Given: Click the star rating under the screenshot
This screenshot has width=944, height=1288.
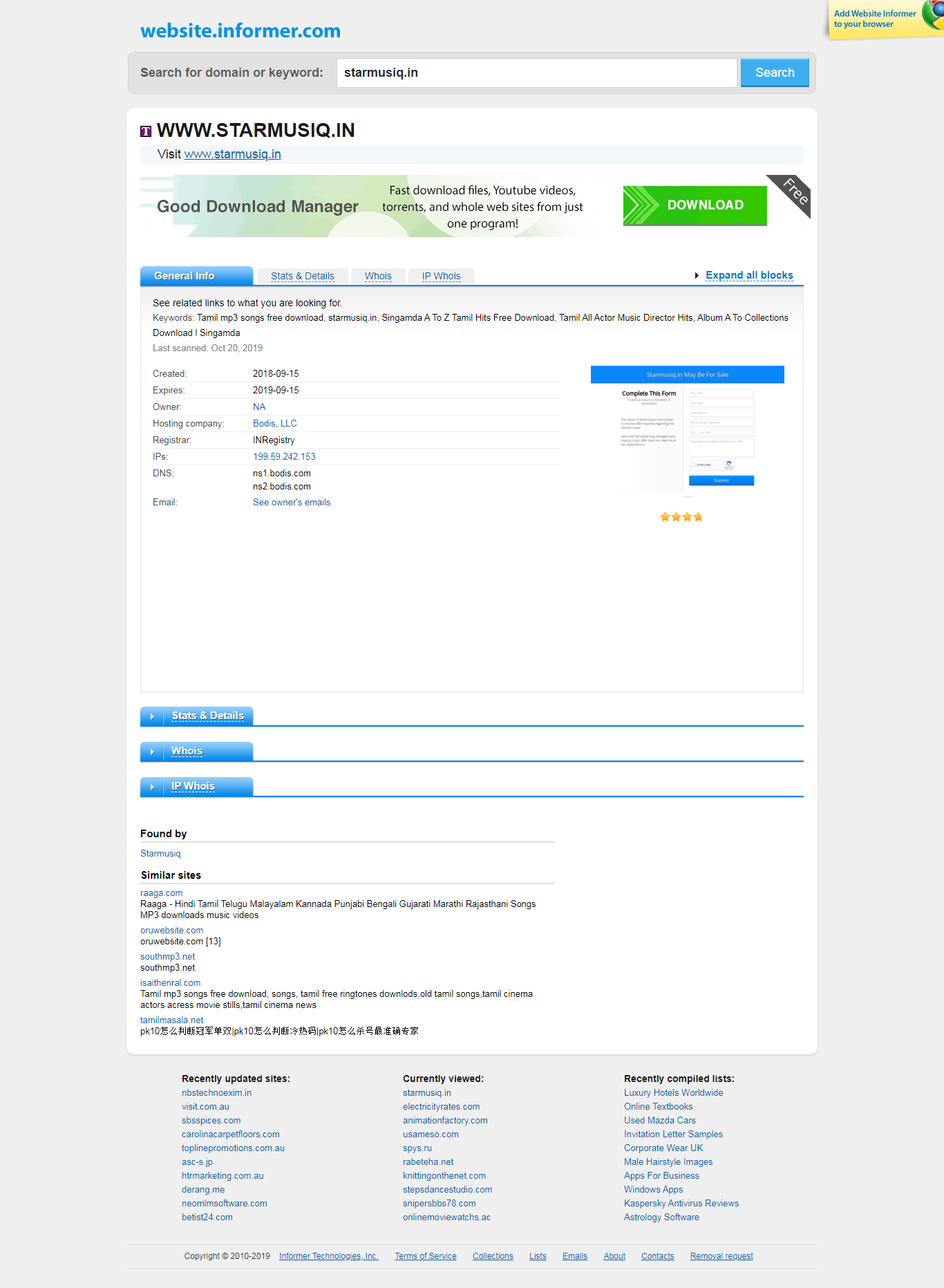Looking at the screenshot, I should (681, 516).
